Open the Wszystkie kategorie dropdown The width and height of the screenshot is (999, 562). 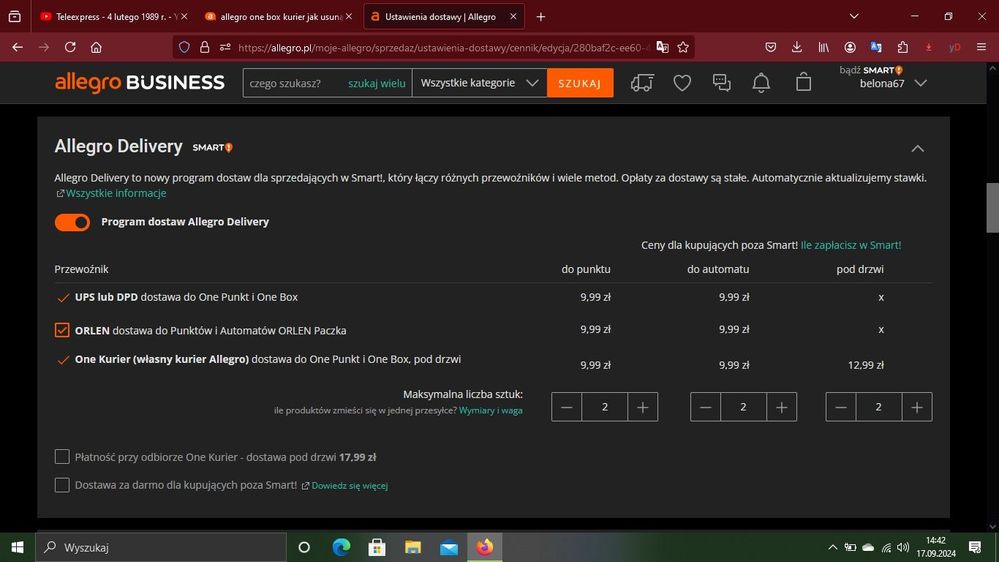(479, 83)
